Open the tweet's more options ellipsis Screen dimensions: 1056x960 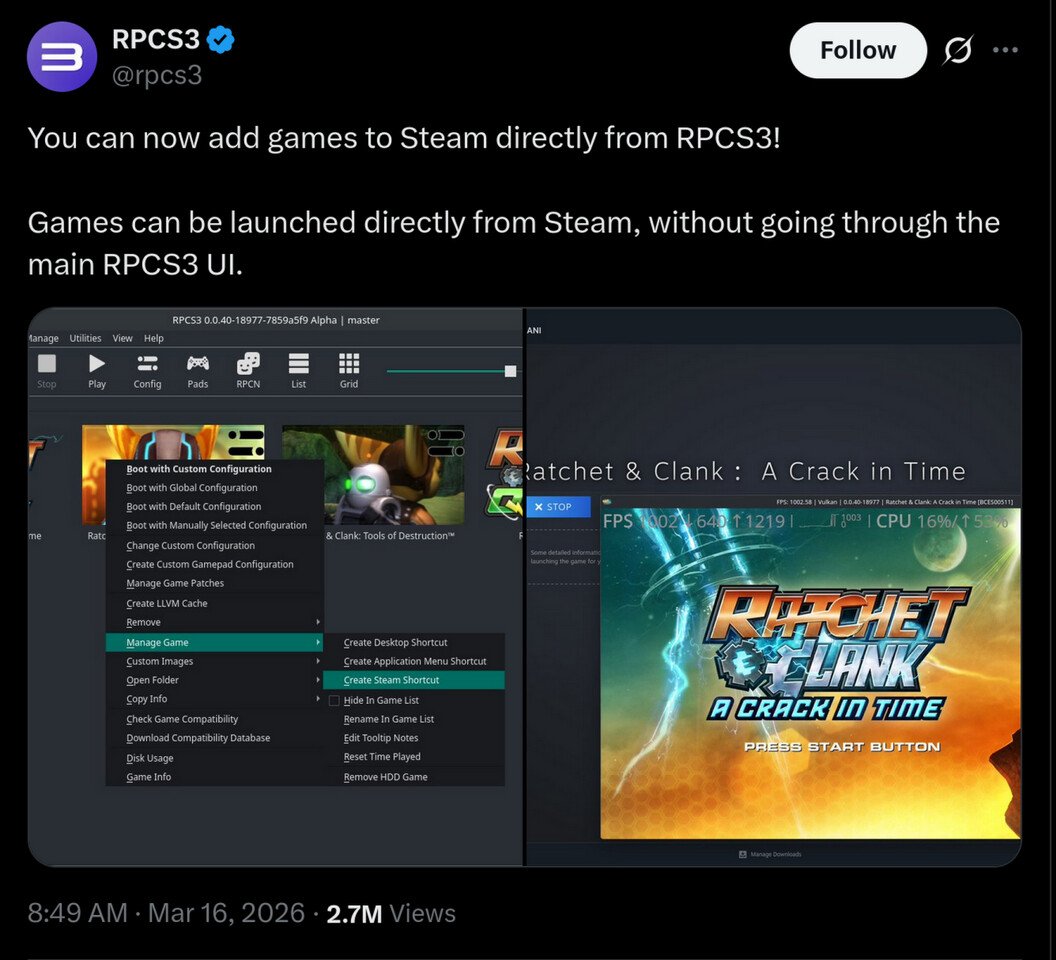[1005, 48]
